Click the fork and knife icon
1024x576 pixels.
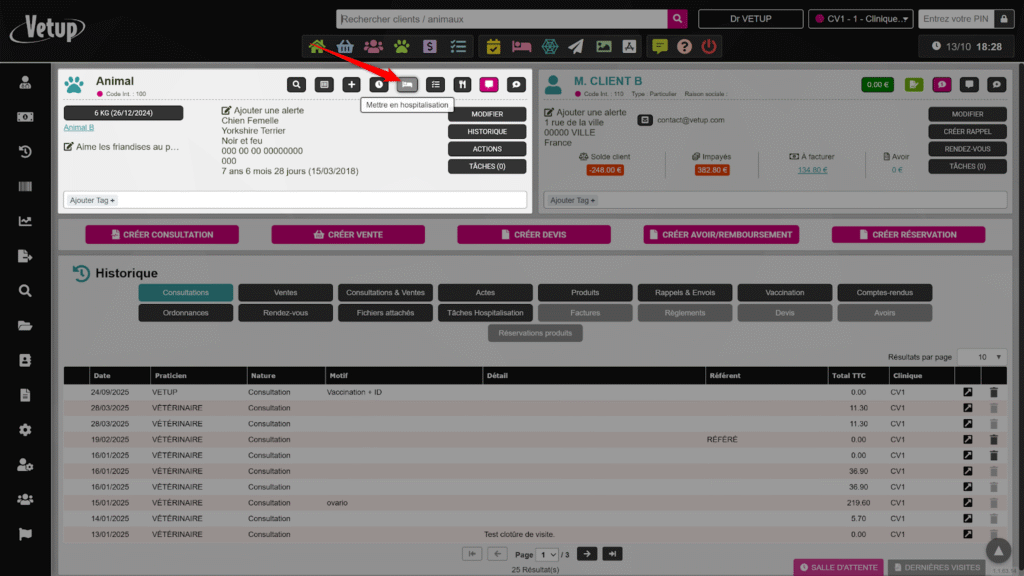462,85
